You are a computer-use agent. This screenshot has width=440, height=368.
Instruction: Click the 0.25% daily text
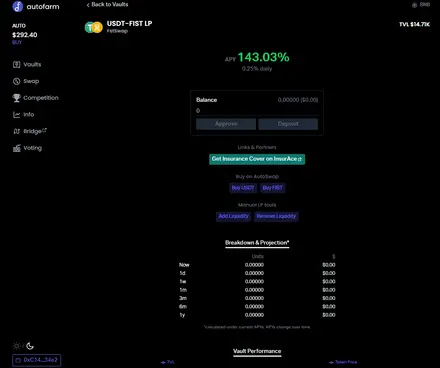click(257, 69)
